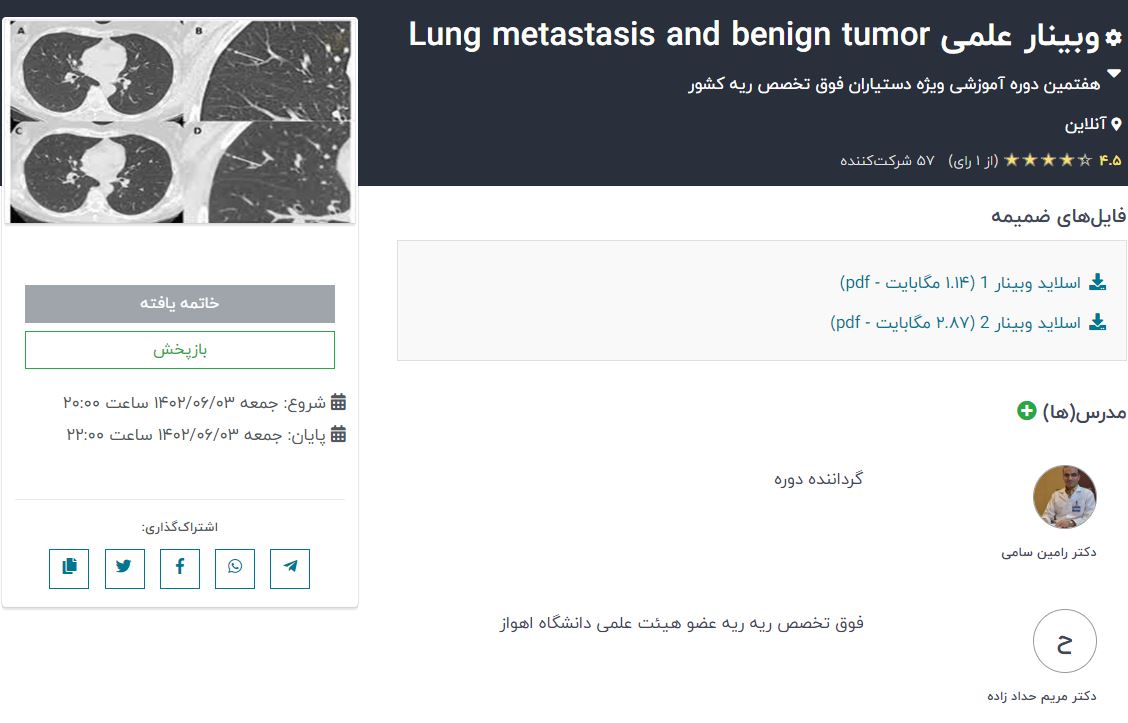
Task: Click the gray finished status button
Action: click(180, 303)
